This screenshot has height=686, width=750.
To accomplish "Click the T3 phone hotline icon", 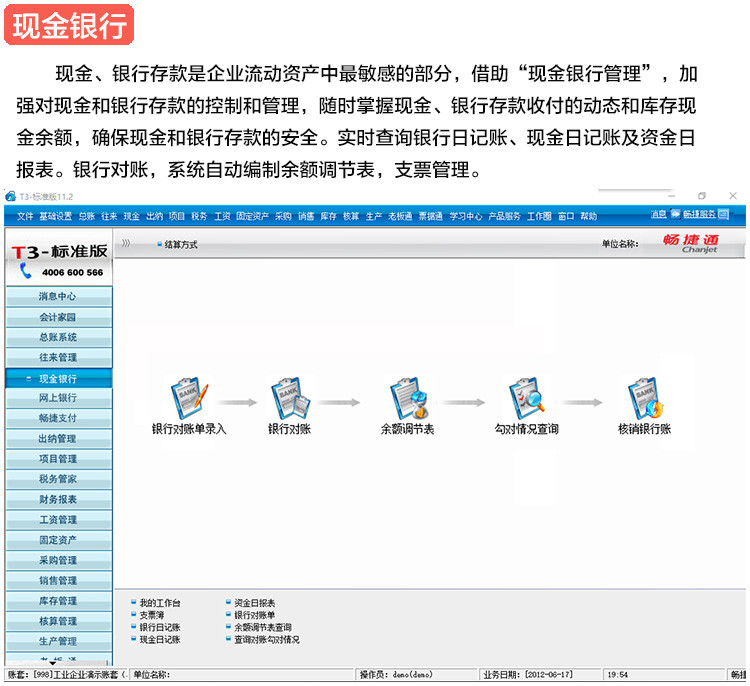I will click(25, 271).
